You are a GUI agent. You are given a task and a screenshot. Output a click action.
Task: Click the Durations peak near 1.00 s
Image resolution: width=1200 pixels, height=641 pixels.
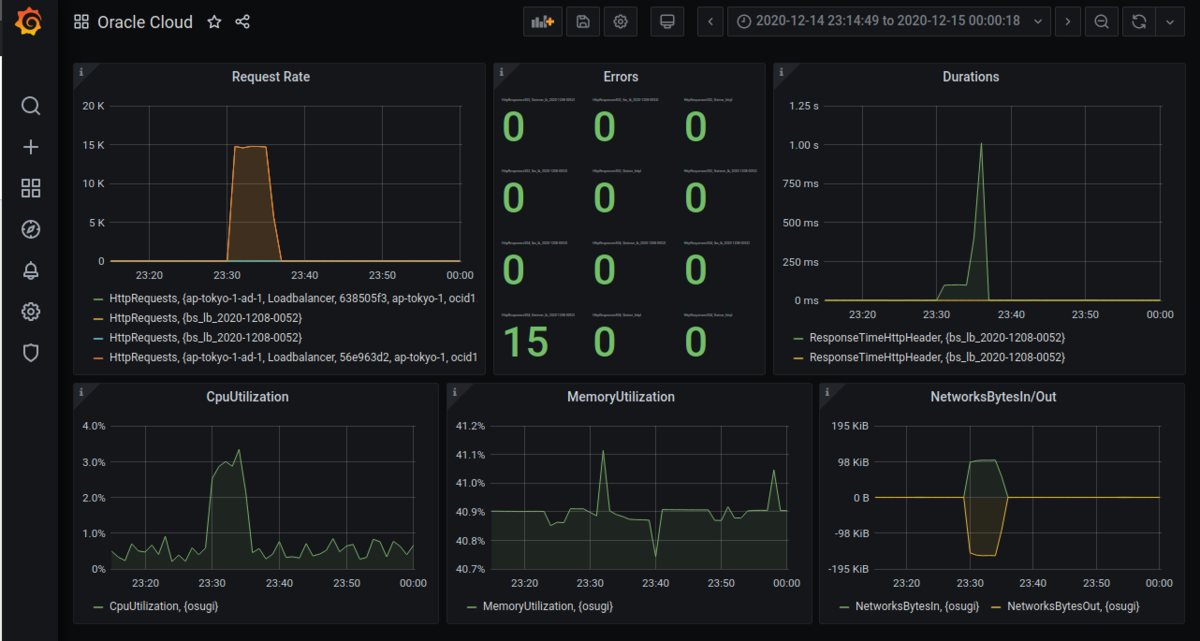coord(981,144)
